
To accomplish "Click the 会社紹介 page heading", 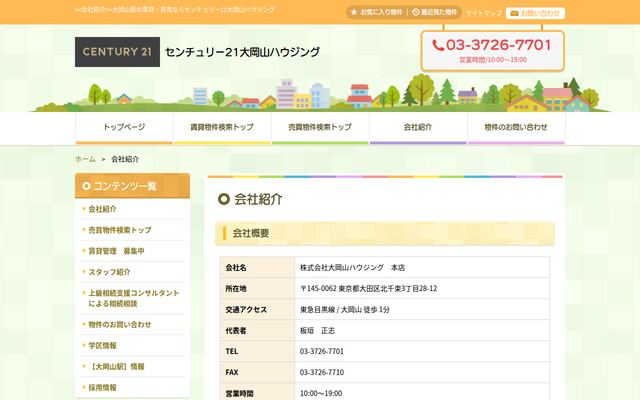I will 258,199.
